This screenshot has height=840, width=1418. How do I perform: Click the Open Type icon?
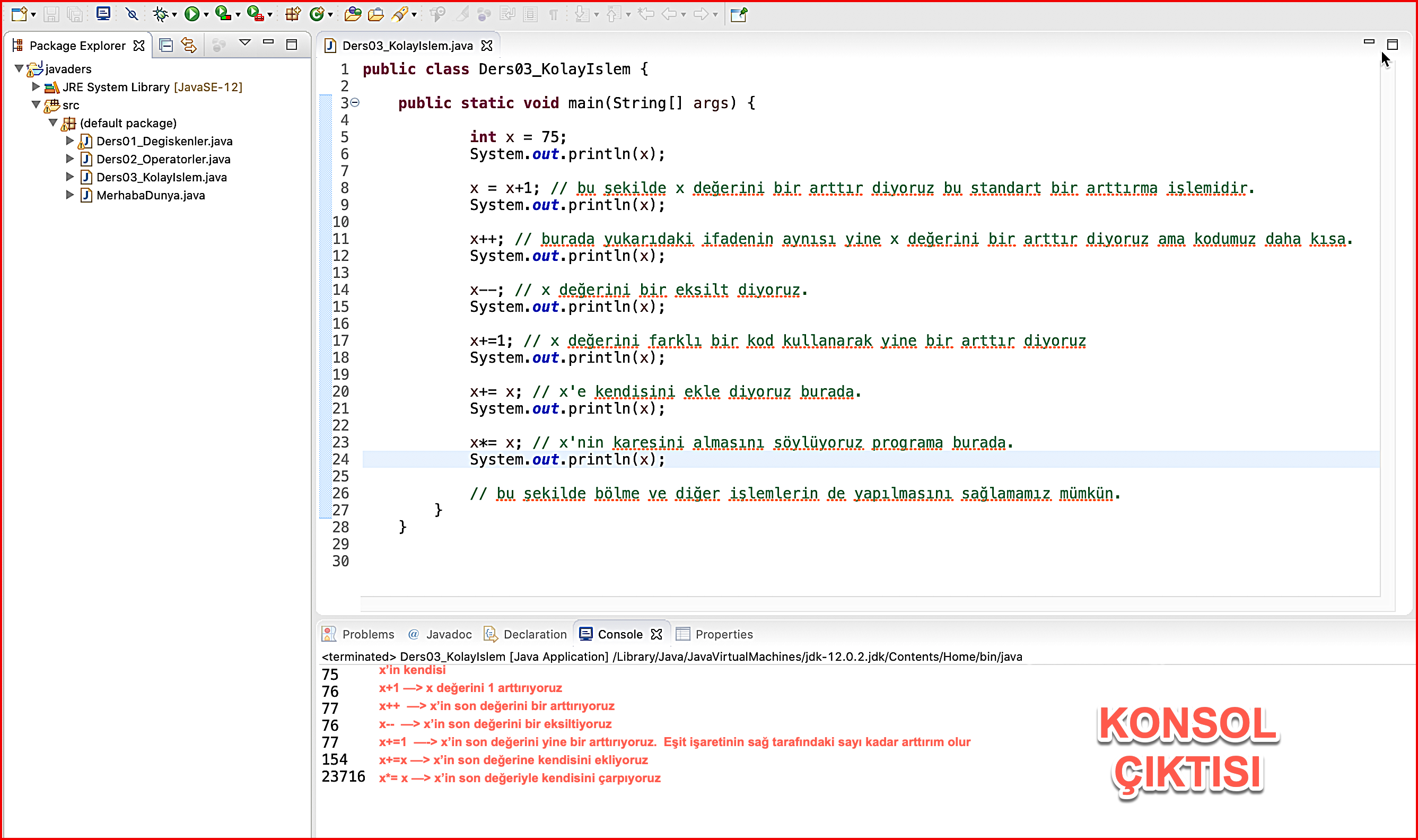pyautogui.click(x=353, y=14)
